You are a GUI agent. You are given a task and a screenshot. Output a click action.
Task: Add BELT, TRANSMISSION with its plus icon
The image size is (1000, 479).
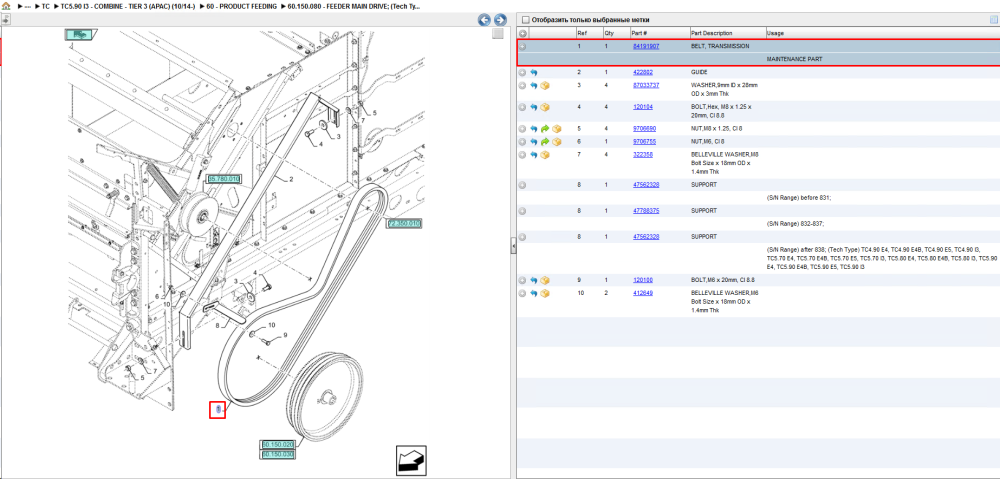(522, 47)
